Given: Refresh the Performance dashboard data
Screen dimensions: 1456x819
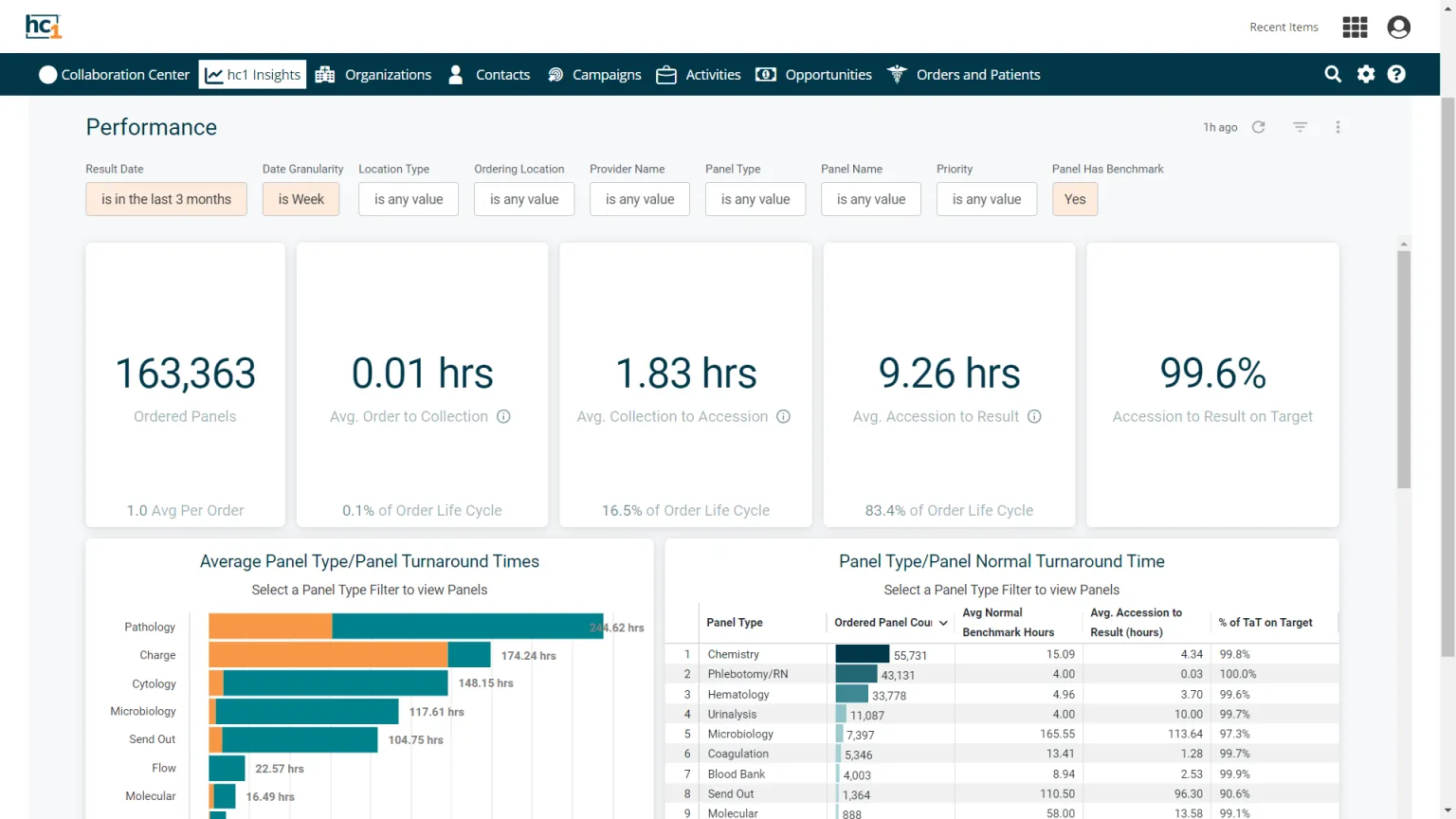Looking at the screenshot, I should [x=1259, y=127].
